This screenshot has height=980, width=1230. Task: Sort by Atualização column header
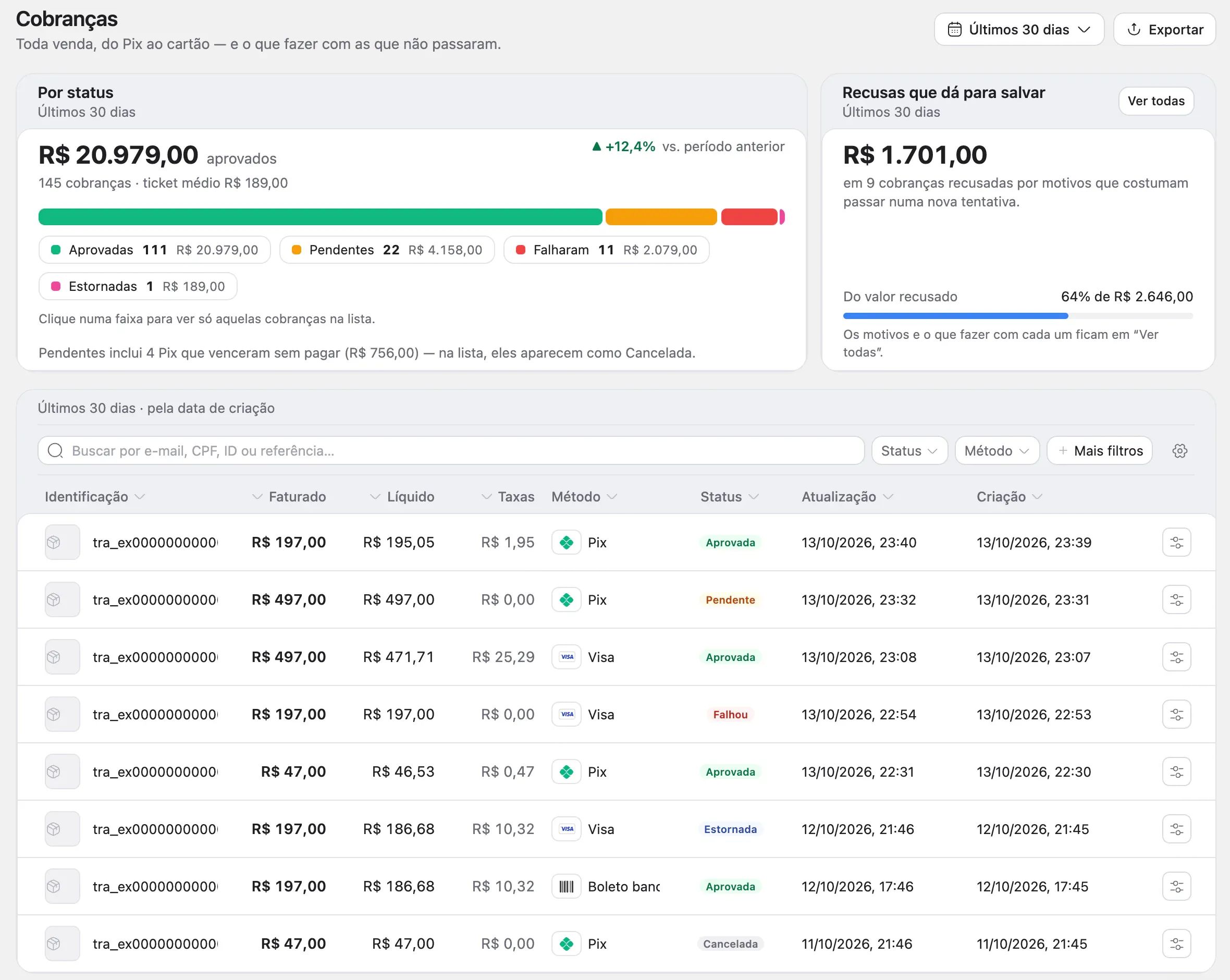pyautogui.click(x=847, y=497)
